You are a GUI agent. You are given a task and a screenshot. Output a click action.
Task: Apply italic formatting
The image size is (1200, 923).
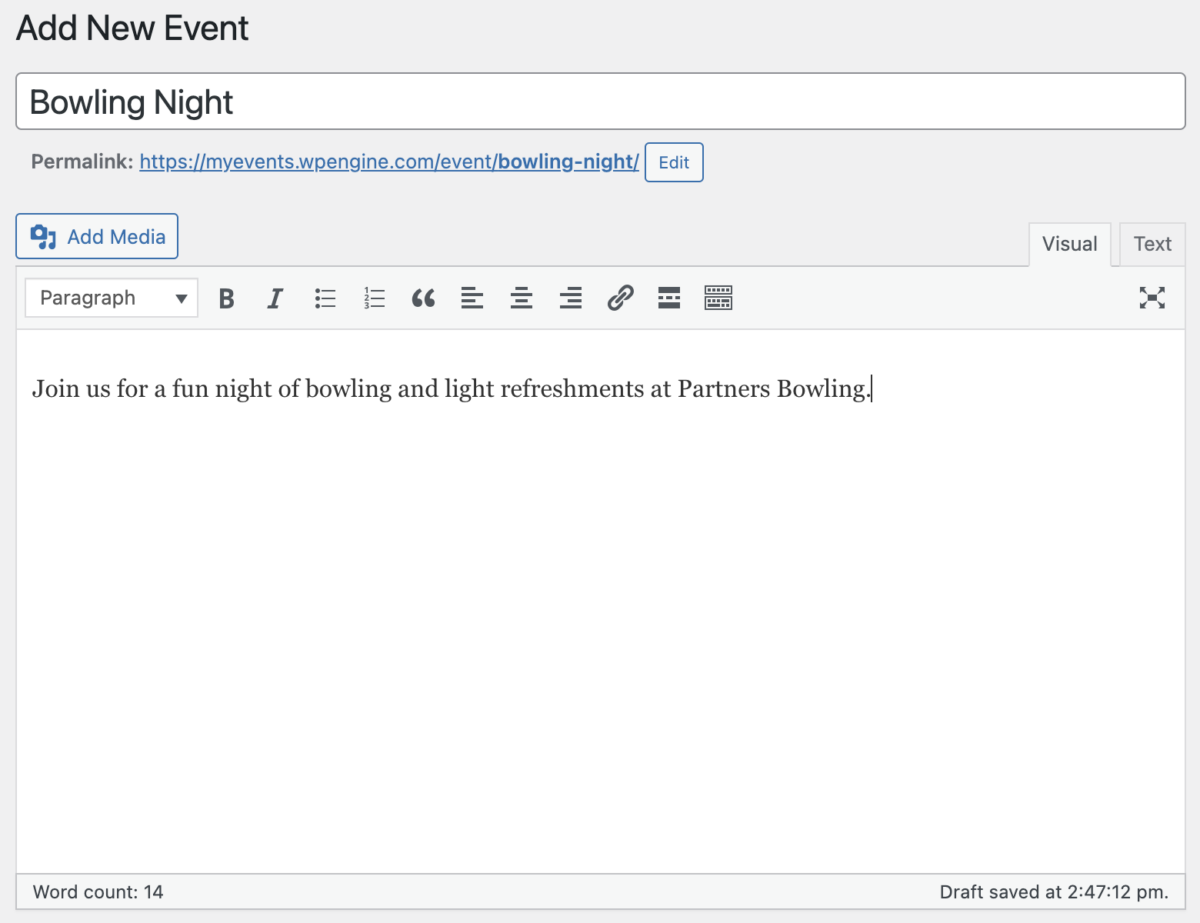275,298
